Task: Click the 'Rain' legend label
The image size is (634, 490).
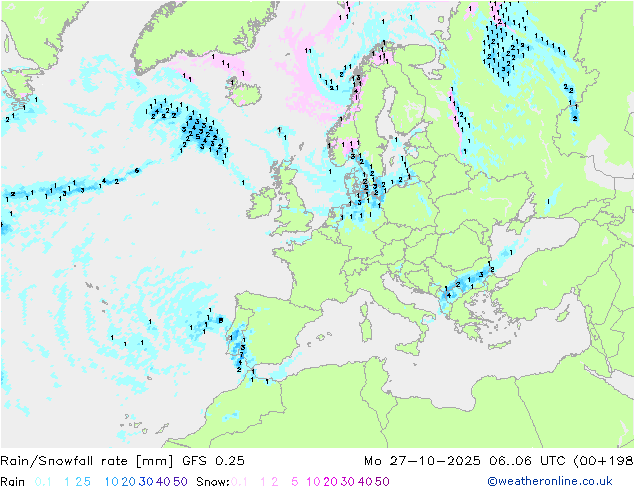Action: 13,482
